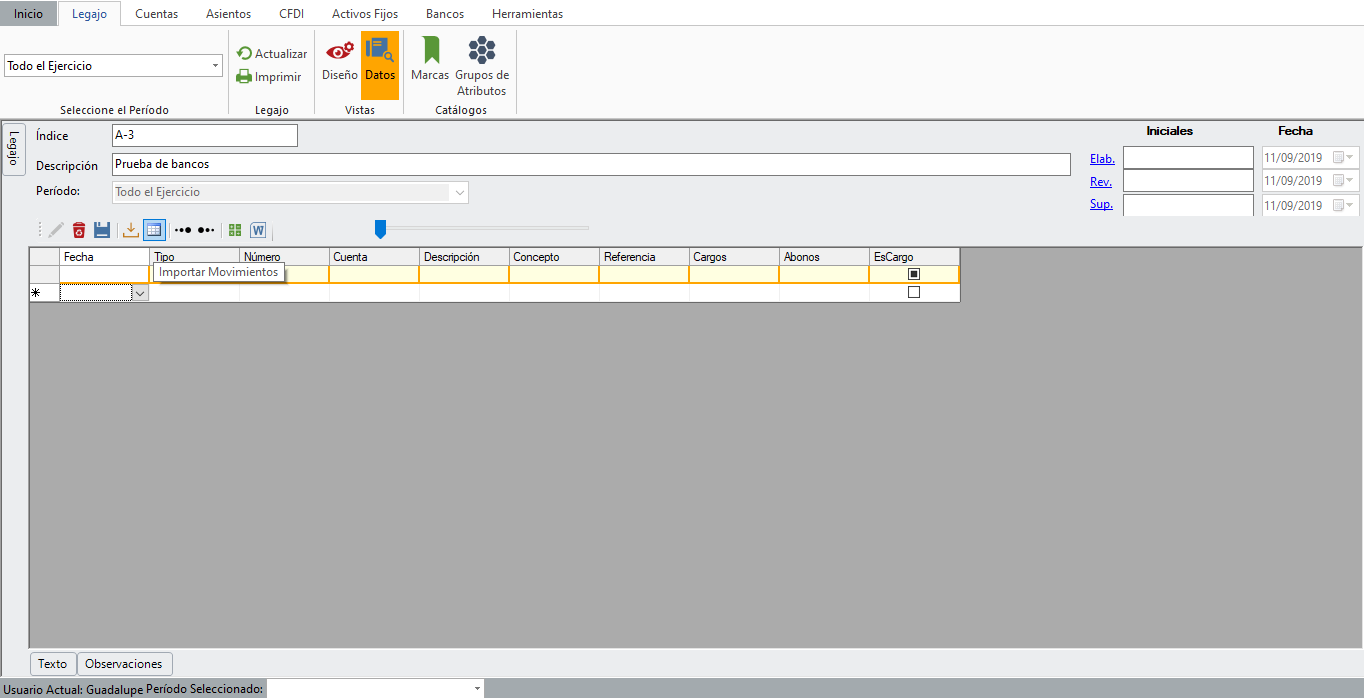Image resolution: width=1364 pixels, height=698 pixels.
Task: Open Grupos de Atributos catalog
Action: coord(482,66)
